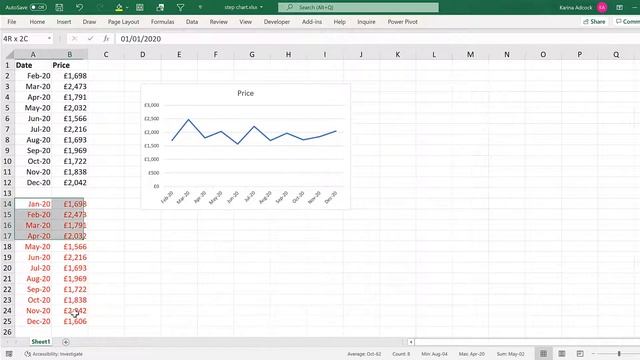Select row 13 header
This screenshot has height=360, width=640.
click(7, 193)
